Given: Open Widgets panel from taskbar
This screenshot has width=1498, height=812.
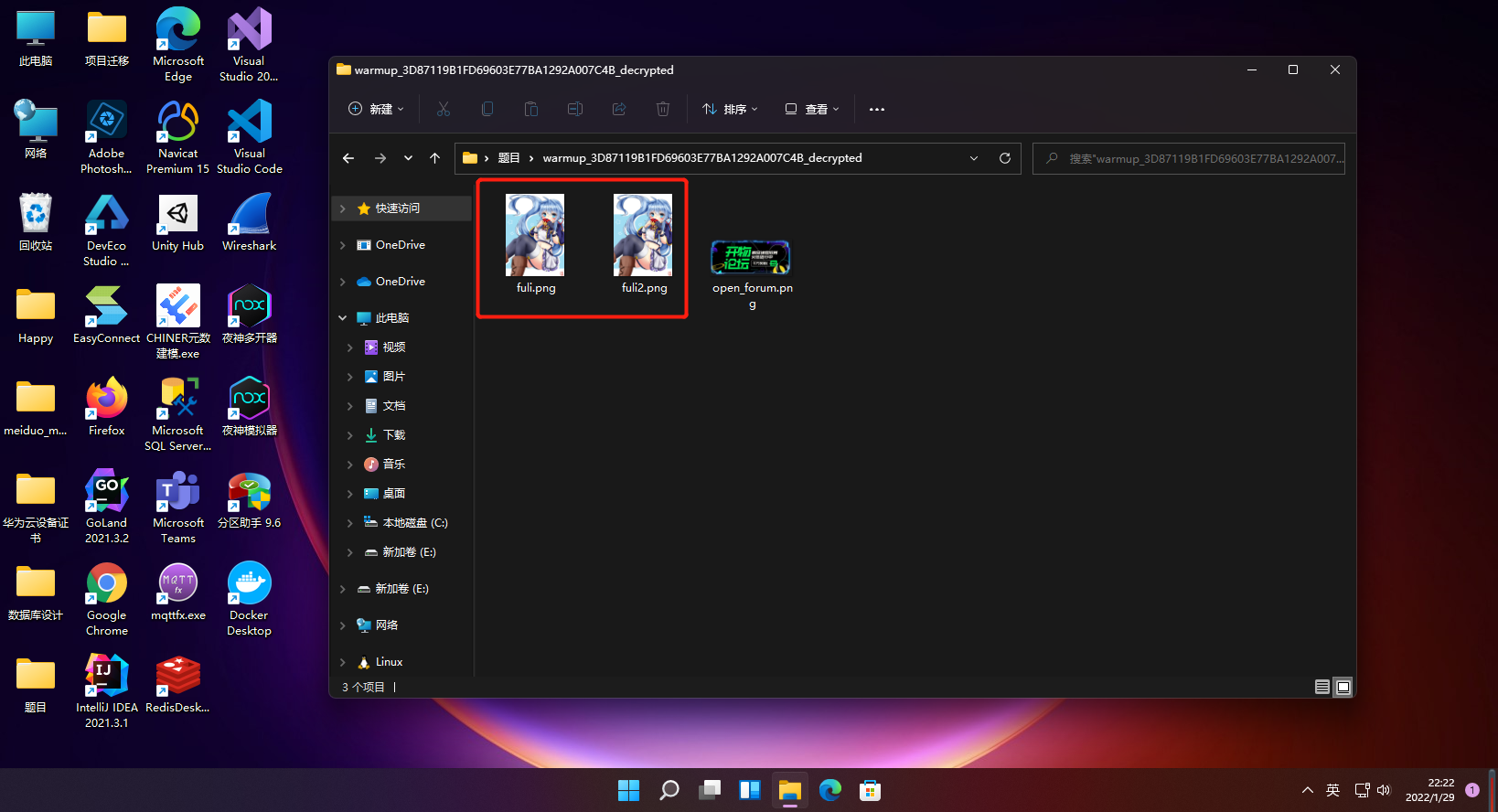Looking at the screenshot, I should [x=750, y=790].
